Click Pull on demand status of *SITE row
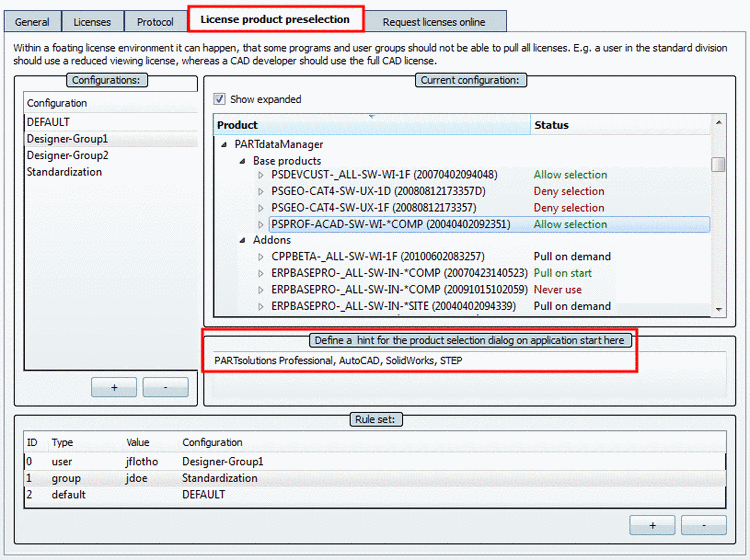This screenshot has width=750, height=560. [572, 307]
